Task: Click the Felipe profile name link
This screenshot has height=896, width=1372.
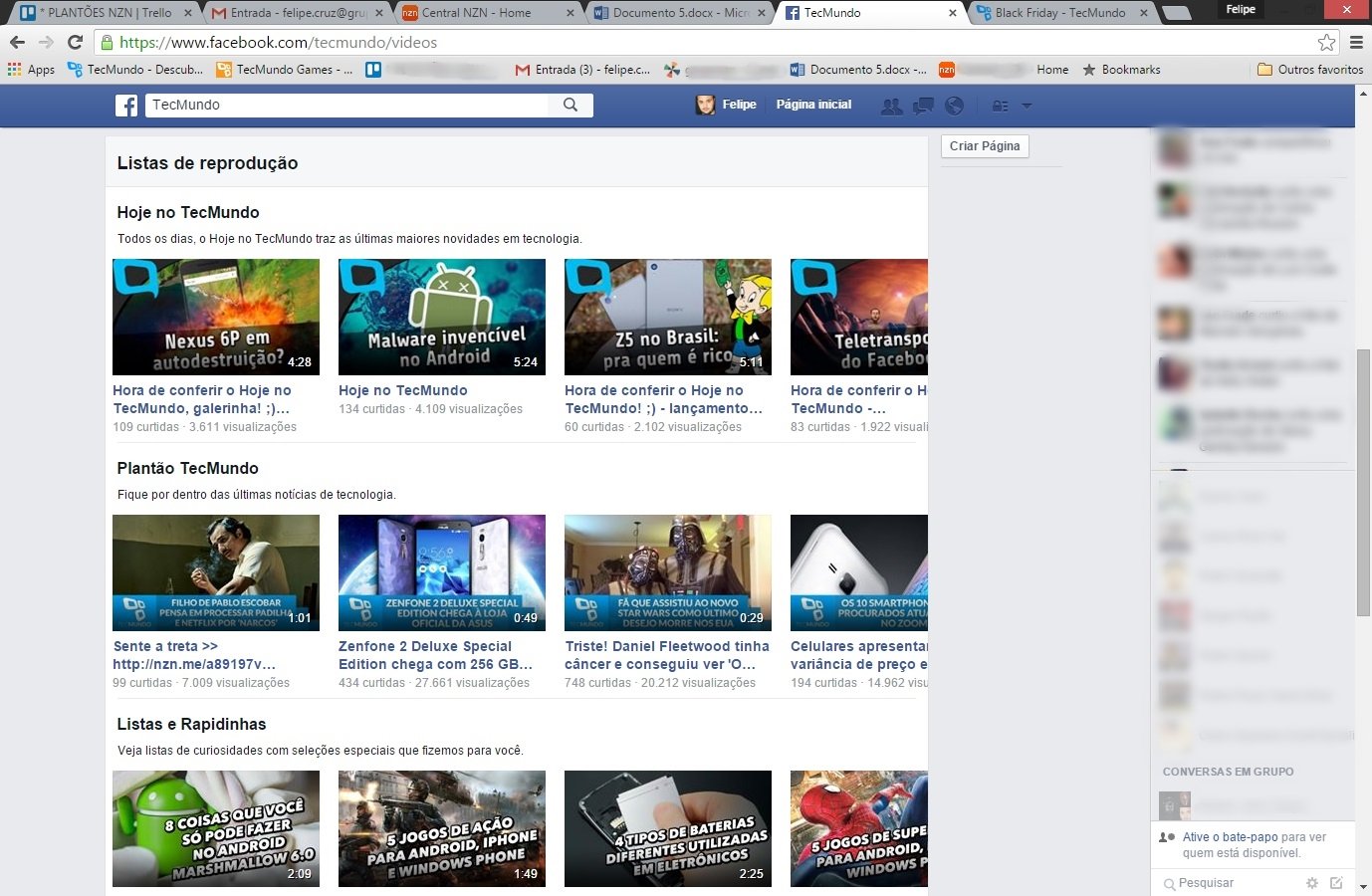Action: click(739, 105)
